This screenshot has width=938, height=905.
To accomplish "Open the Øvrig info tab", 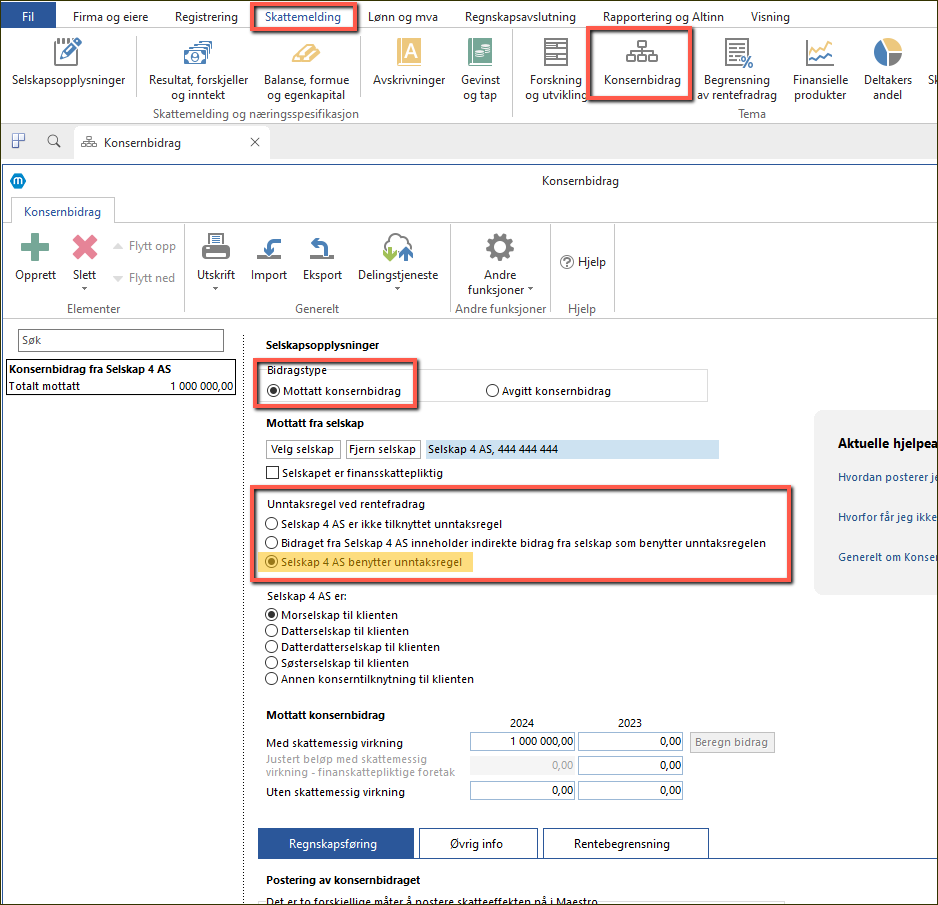I will pos(478,843).
